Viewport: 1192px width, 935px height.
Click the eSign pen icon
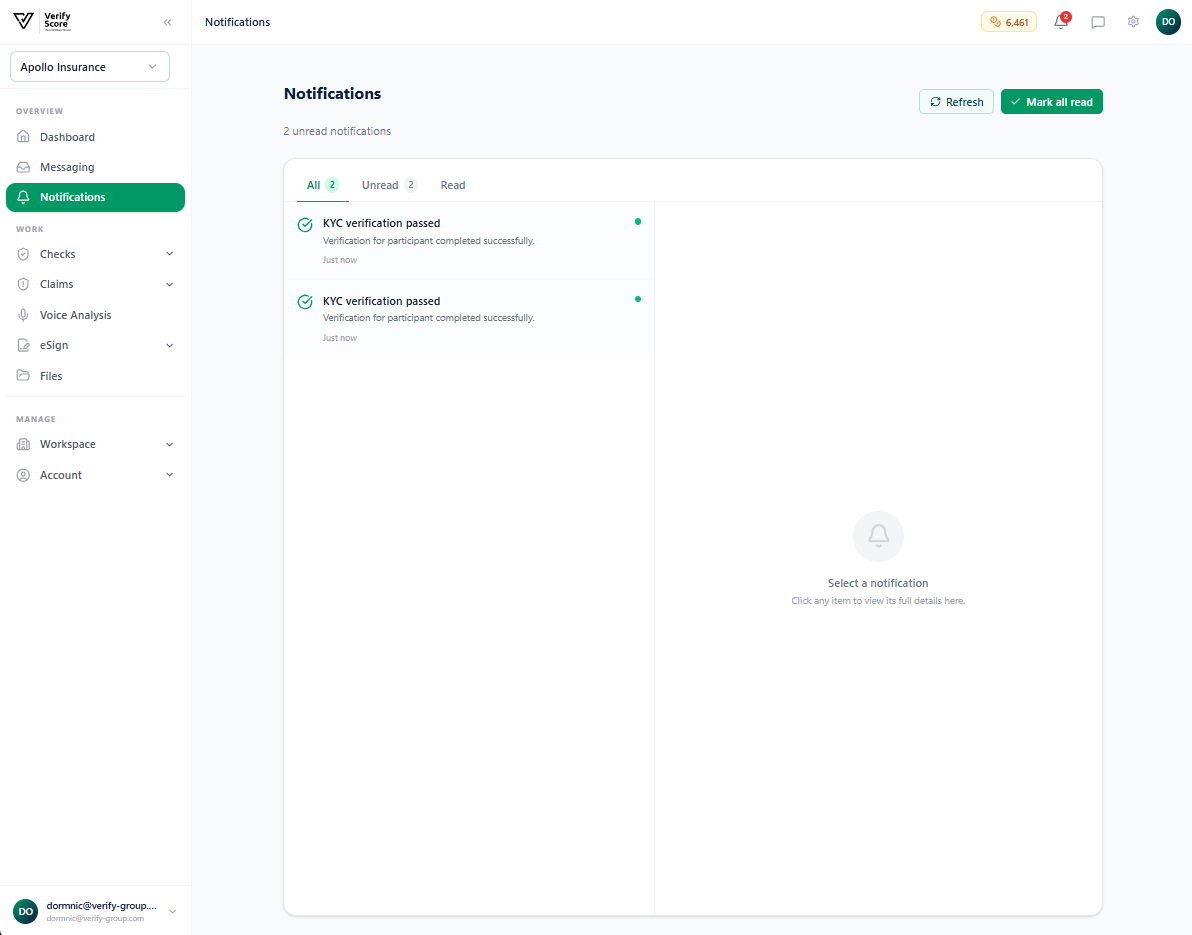tap(24, 345)
